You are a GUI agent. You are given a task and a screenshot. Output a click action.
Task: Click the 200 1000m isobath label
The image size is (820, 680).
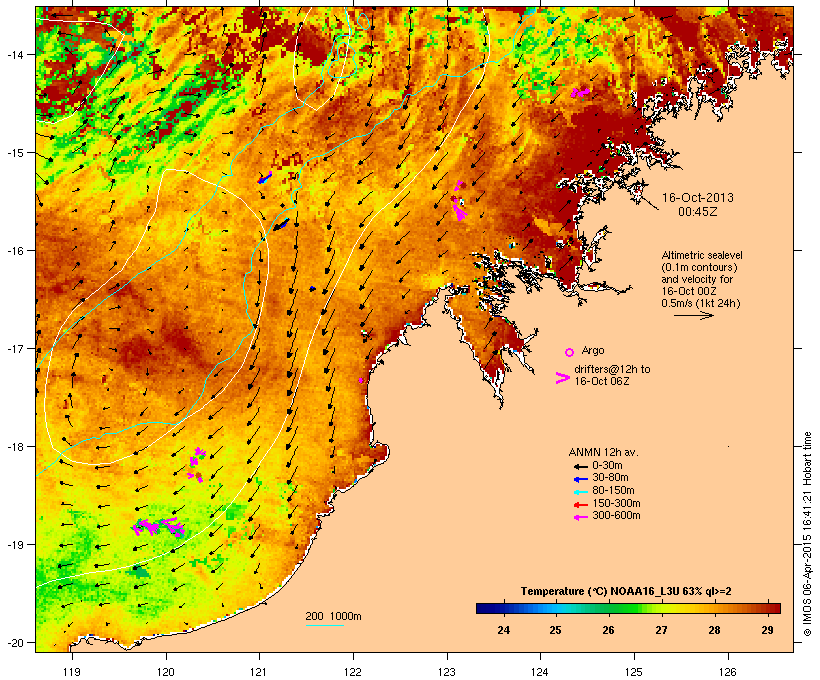pos(333,616)
